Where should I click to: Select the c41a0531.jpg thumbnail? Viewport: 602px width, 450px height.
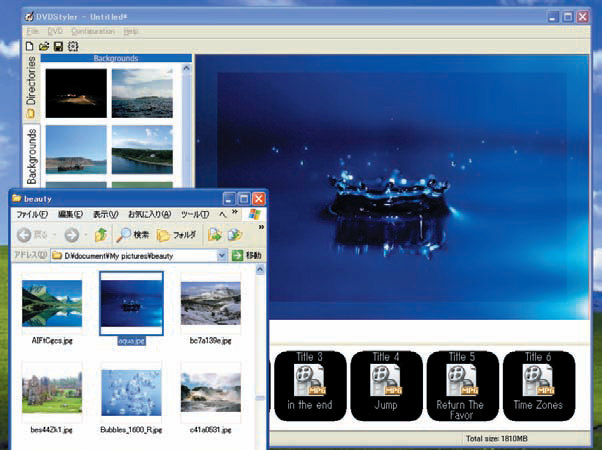pyautogui.click(x=211, y=393)
